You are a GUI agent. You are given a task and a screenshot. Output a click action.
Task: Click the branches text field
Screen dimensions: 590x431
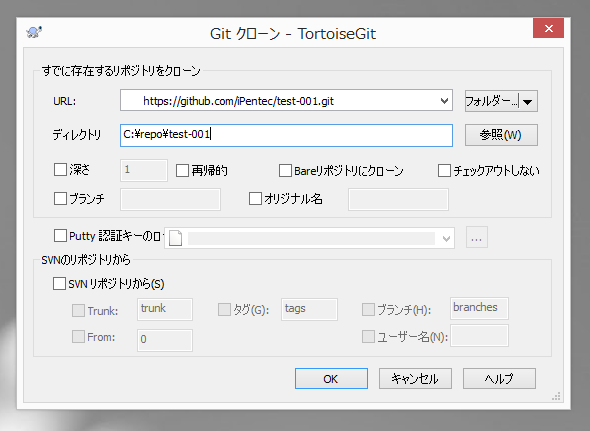point(479,308)
